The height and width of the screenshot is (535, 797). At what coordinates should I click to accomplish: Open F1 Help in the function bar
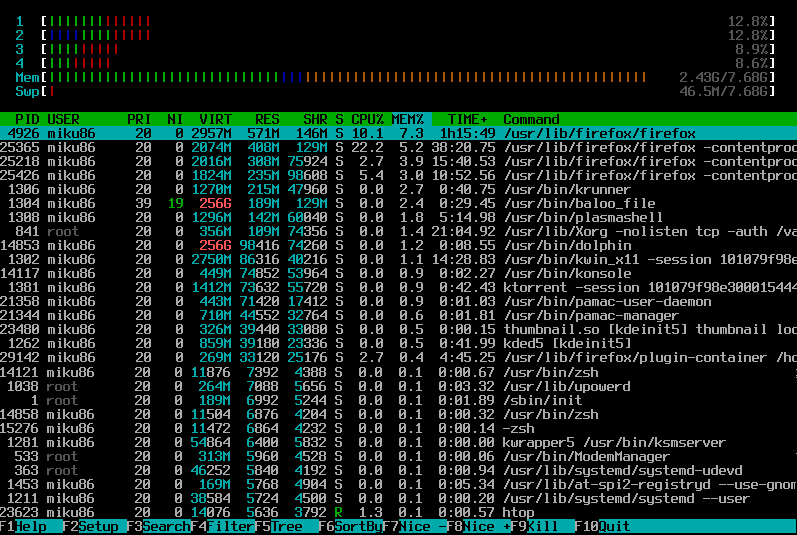coord(23,526)
